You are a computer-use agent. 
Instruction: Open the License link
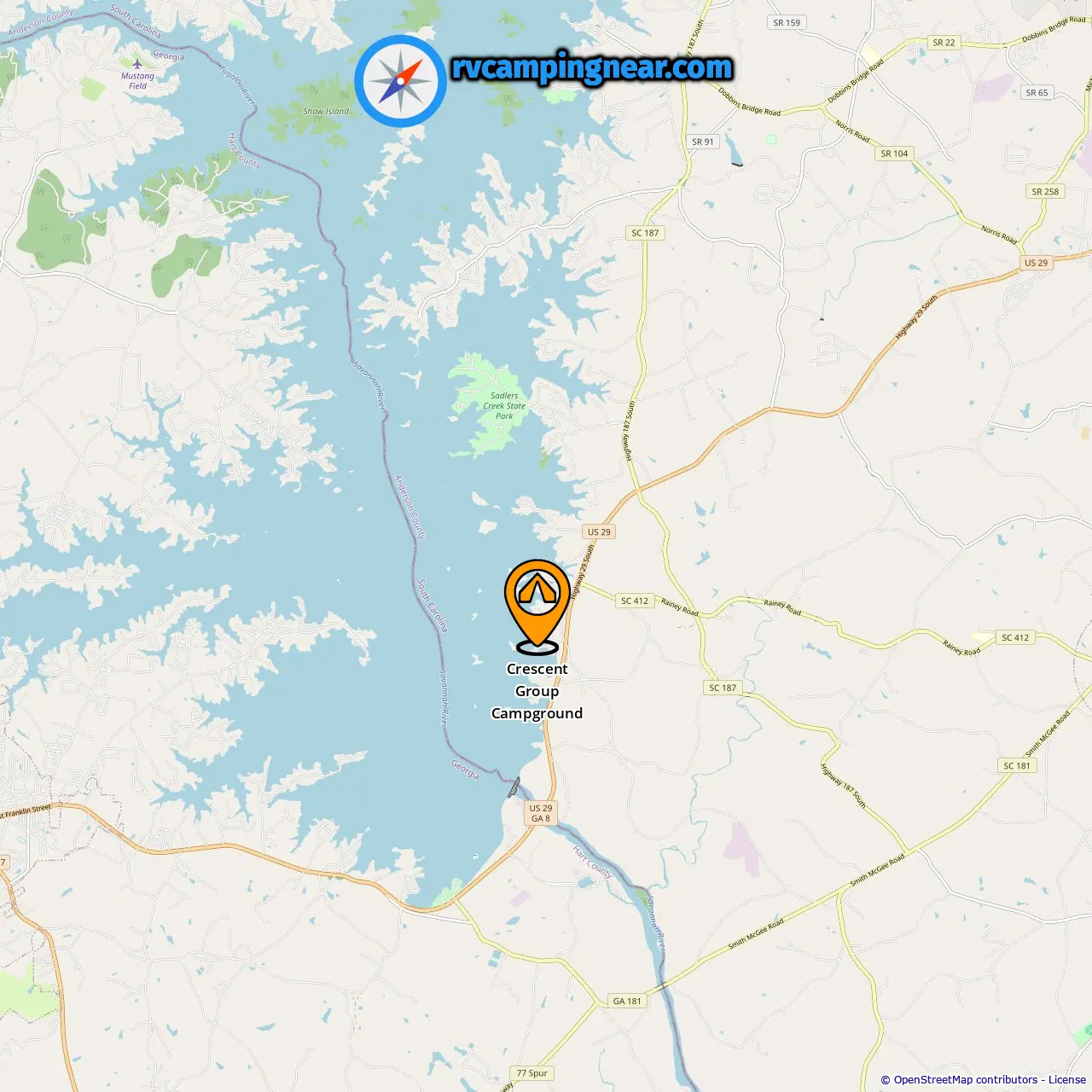tap(1067, 1080)
